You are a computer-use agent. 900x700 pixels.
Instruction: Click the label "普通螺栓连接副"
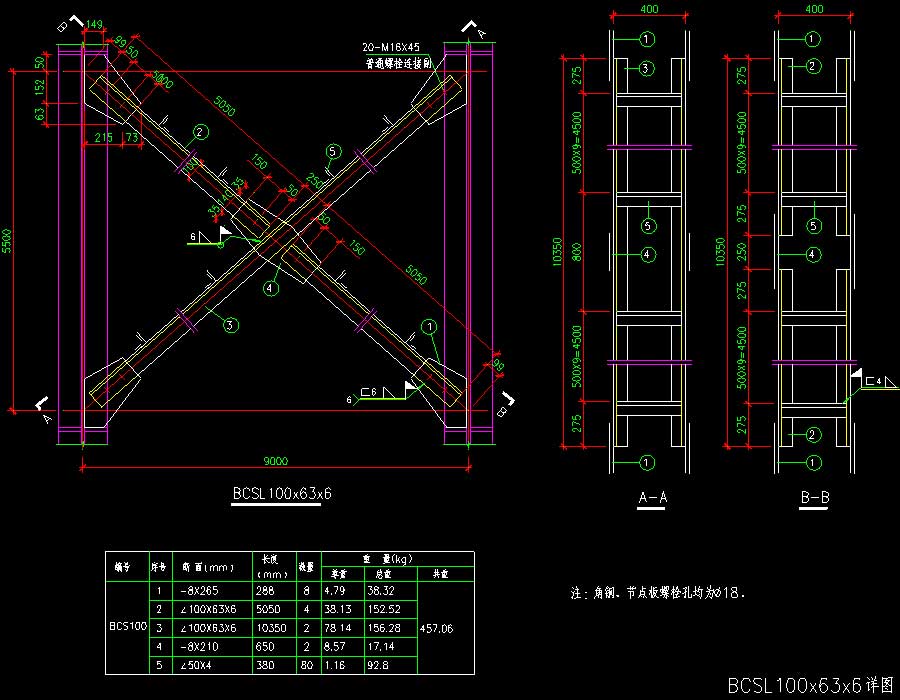398,63
